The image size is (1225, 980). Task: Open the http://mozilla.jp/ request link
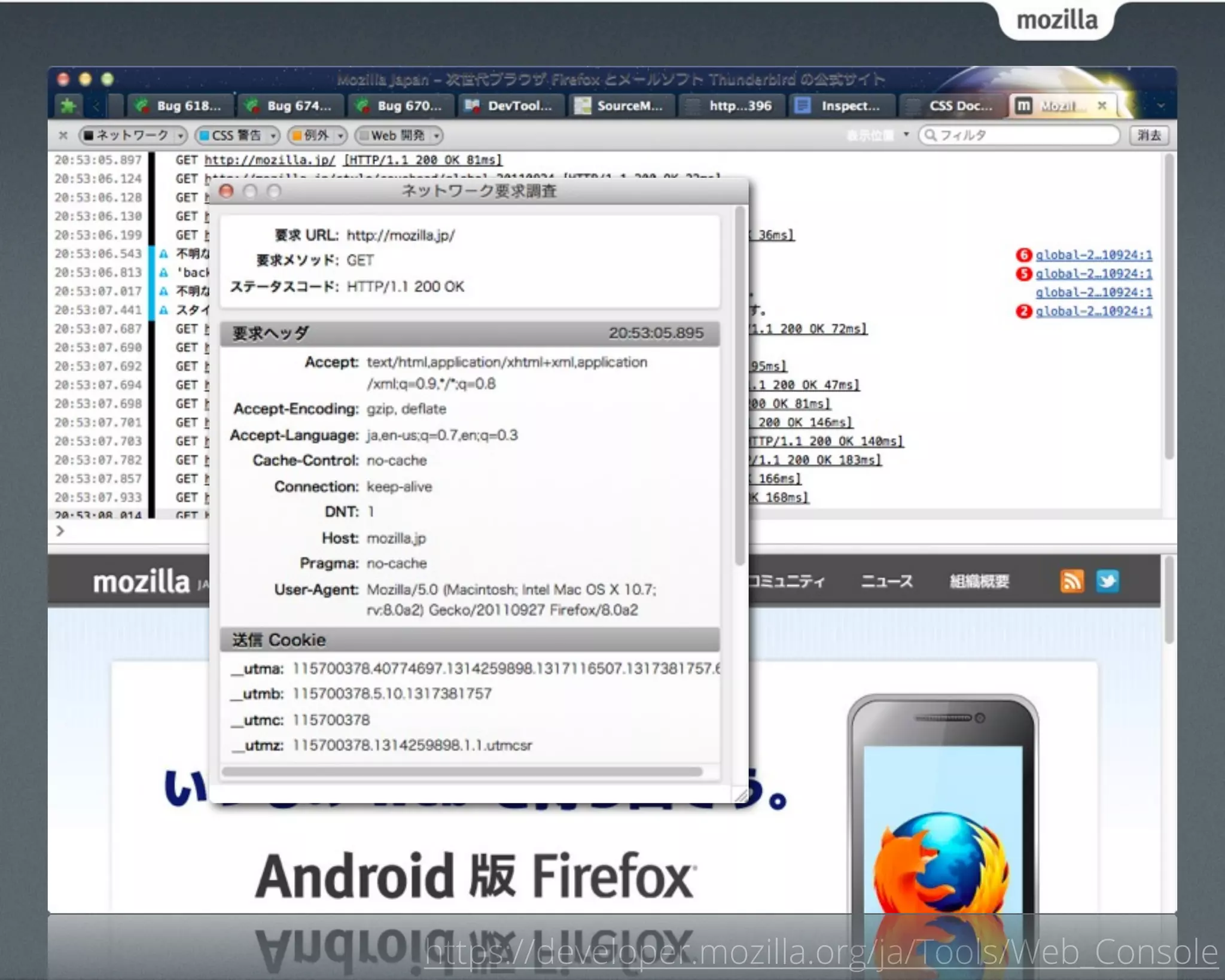coord(270,160)
